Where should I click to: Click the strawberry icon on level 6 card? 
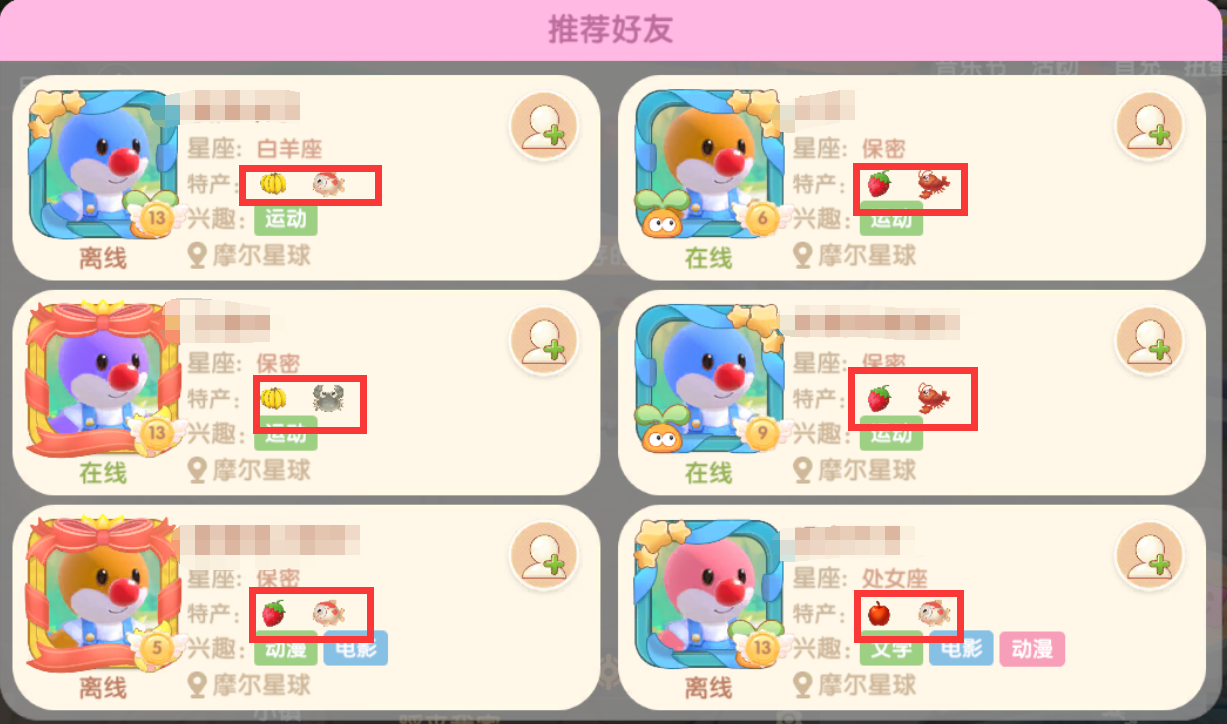(878, 184)
